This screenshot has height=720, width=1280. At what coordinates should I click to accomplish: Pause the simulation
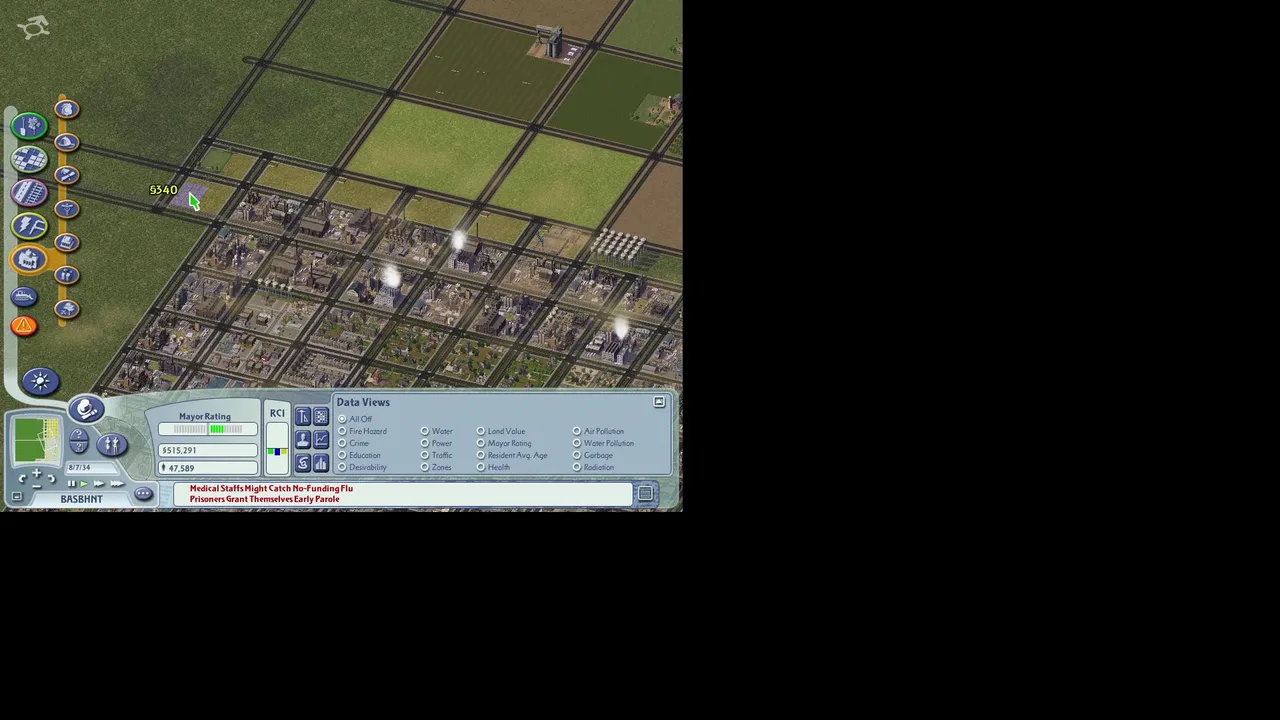coord(71,484)
